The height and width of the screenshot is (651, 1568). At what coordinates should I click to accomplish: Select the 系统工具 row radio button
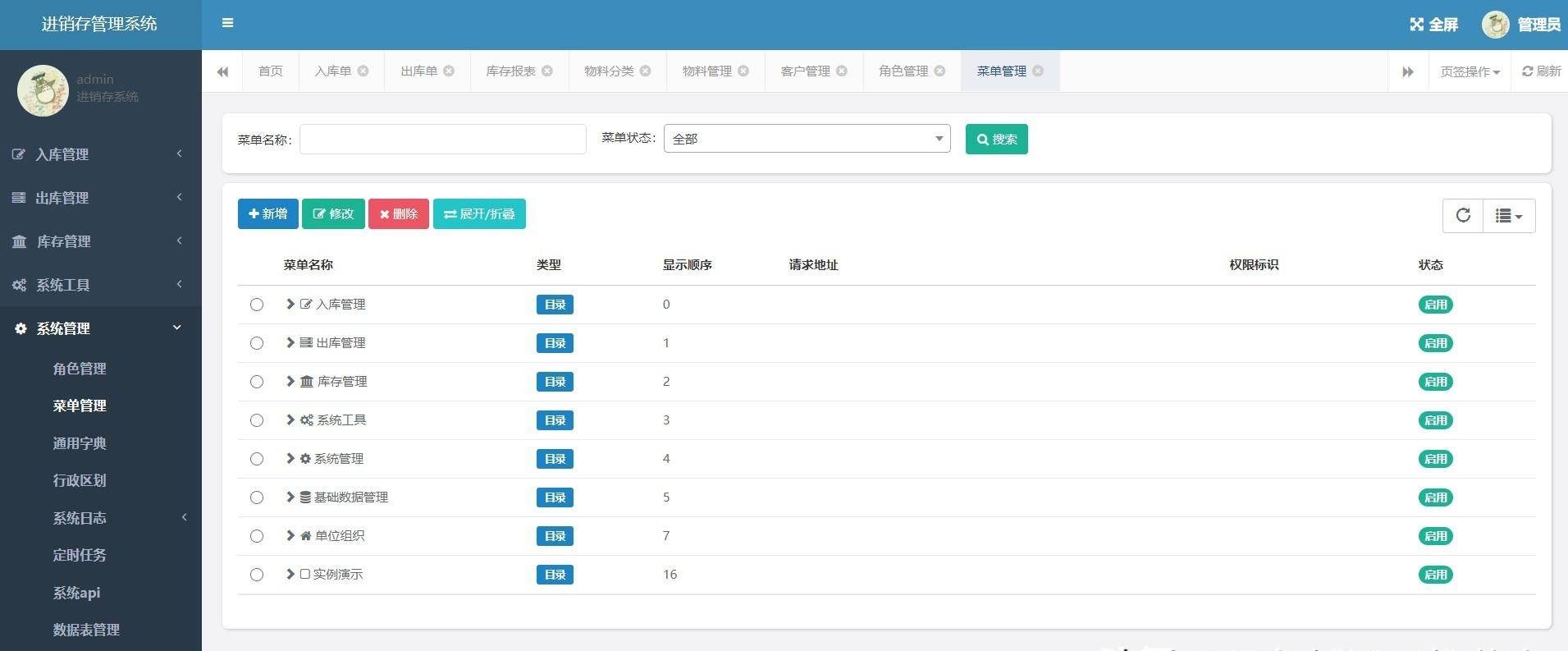[x=257, y=420]
